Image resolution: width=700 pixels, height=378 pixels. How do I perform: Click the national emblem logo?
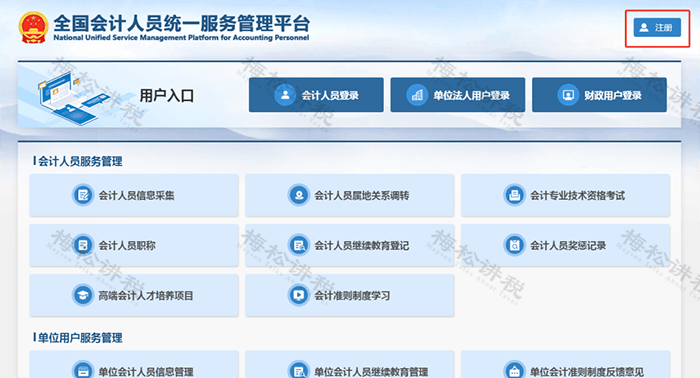(33, 28)
